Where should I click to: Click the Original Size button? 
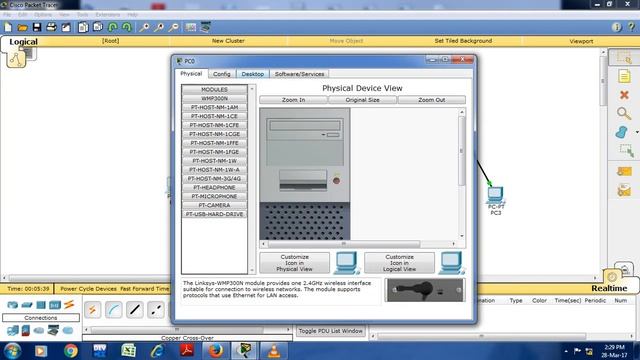362,100
